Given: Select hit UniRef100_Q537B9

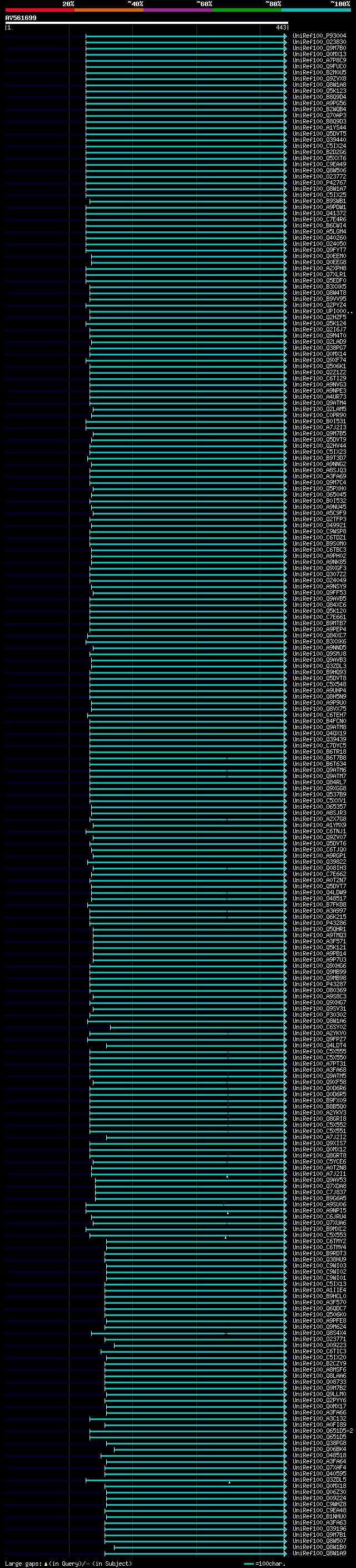Looking at the screenshot, I should pos(319,794).
